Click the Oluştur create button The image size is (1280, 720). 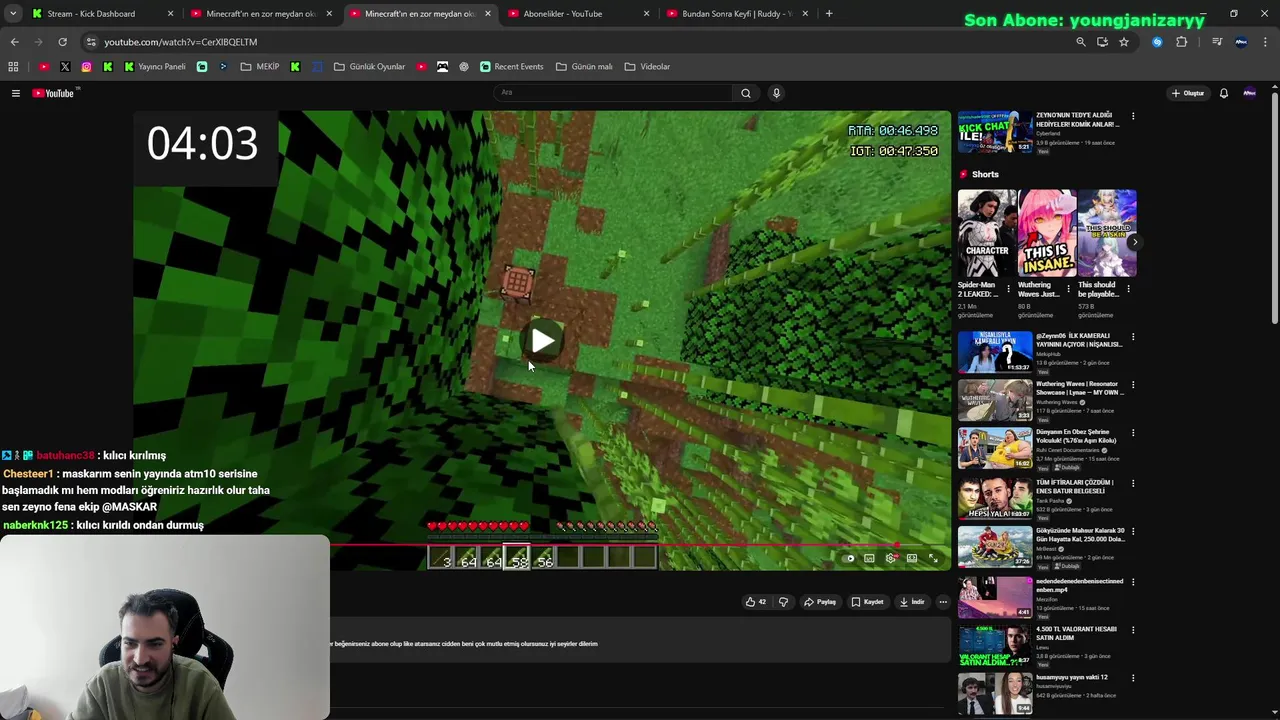[1188, 93]
